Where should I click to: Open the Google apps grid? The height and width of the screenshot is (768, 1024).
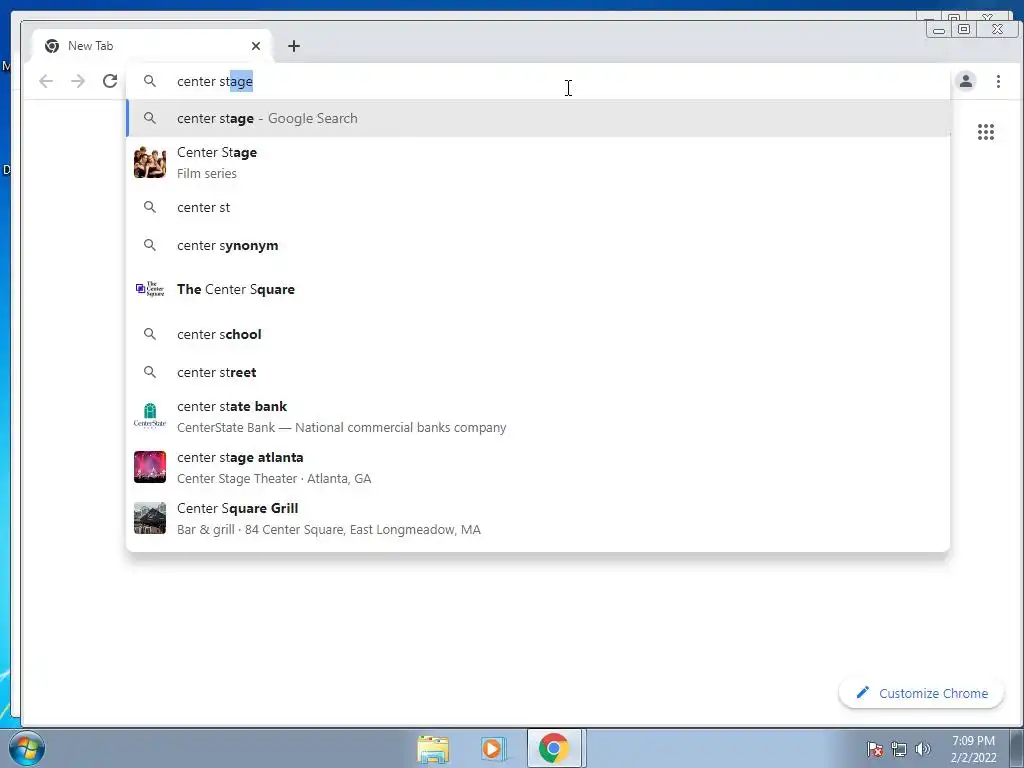pos(986,132)
